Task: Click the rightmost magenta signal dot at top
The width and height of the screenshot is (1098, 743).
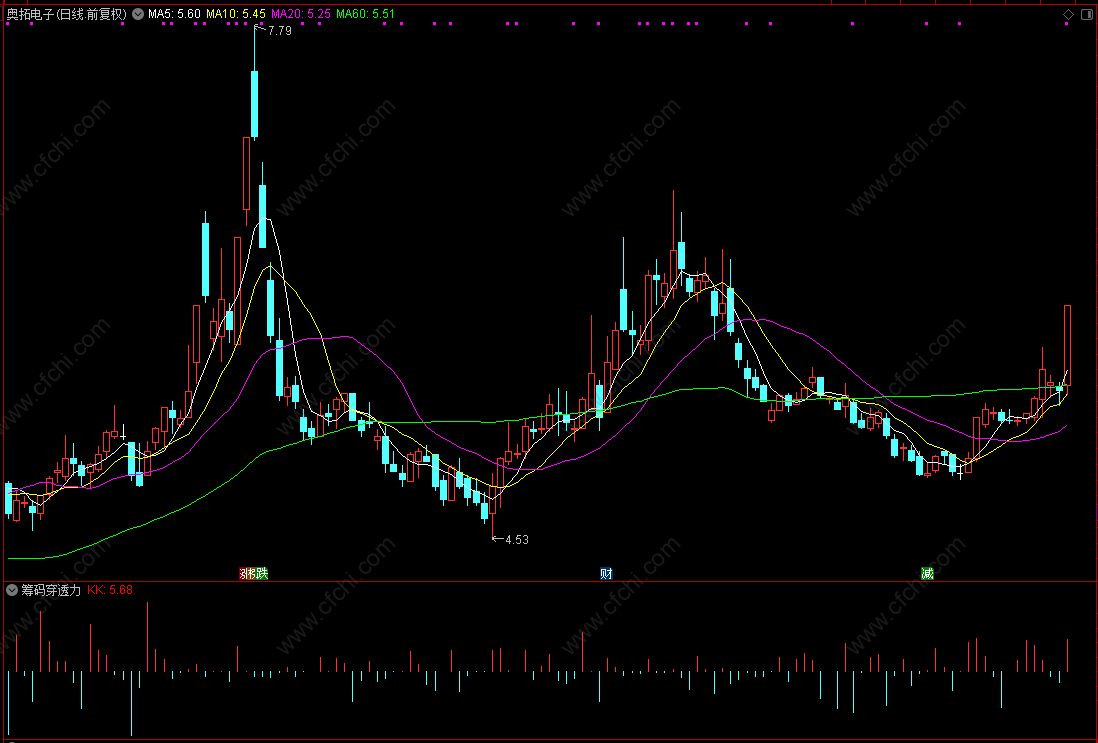Action: (x=1066, y=23)
